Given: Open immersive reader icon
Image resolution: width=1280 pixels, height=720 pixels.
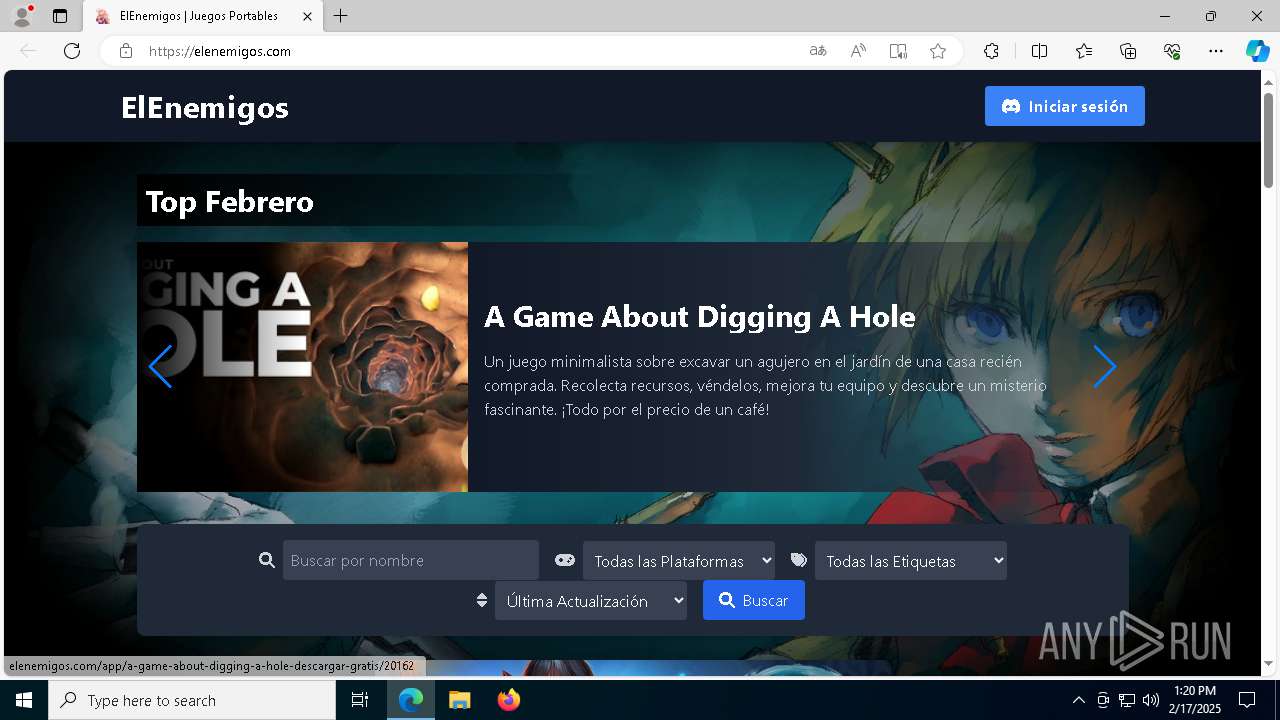Looking at the screenshot, I should click(898, 51).
